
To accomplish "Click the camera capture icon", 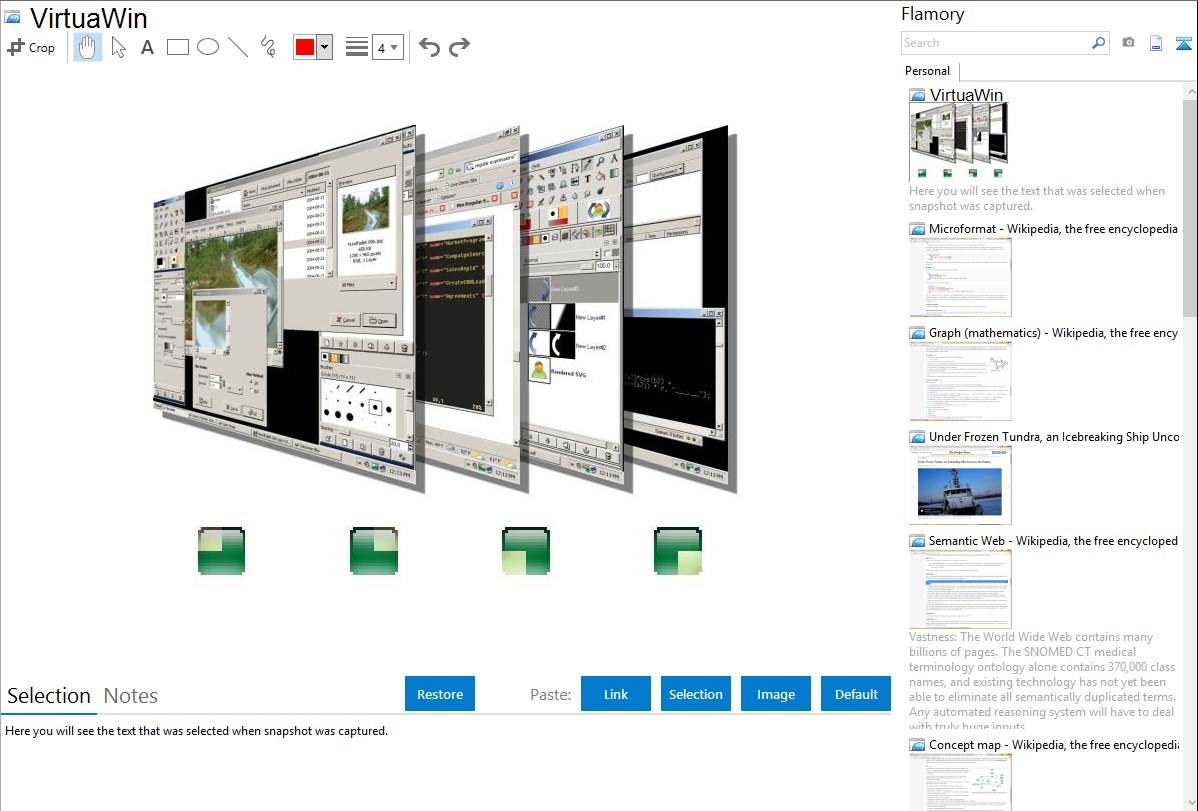I will (1128, 43).
